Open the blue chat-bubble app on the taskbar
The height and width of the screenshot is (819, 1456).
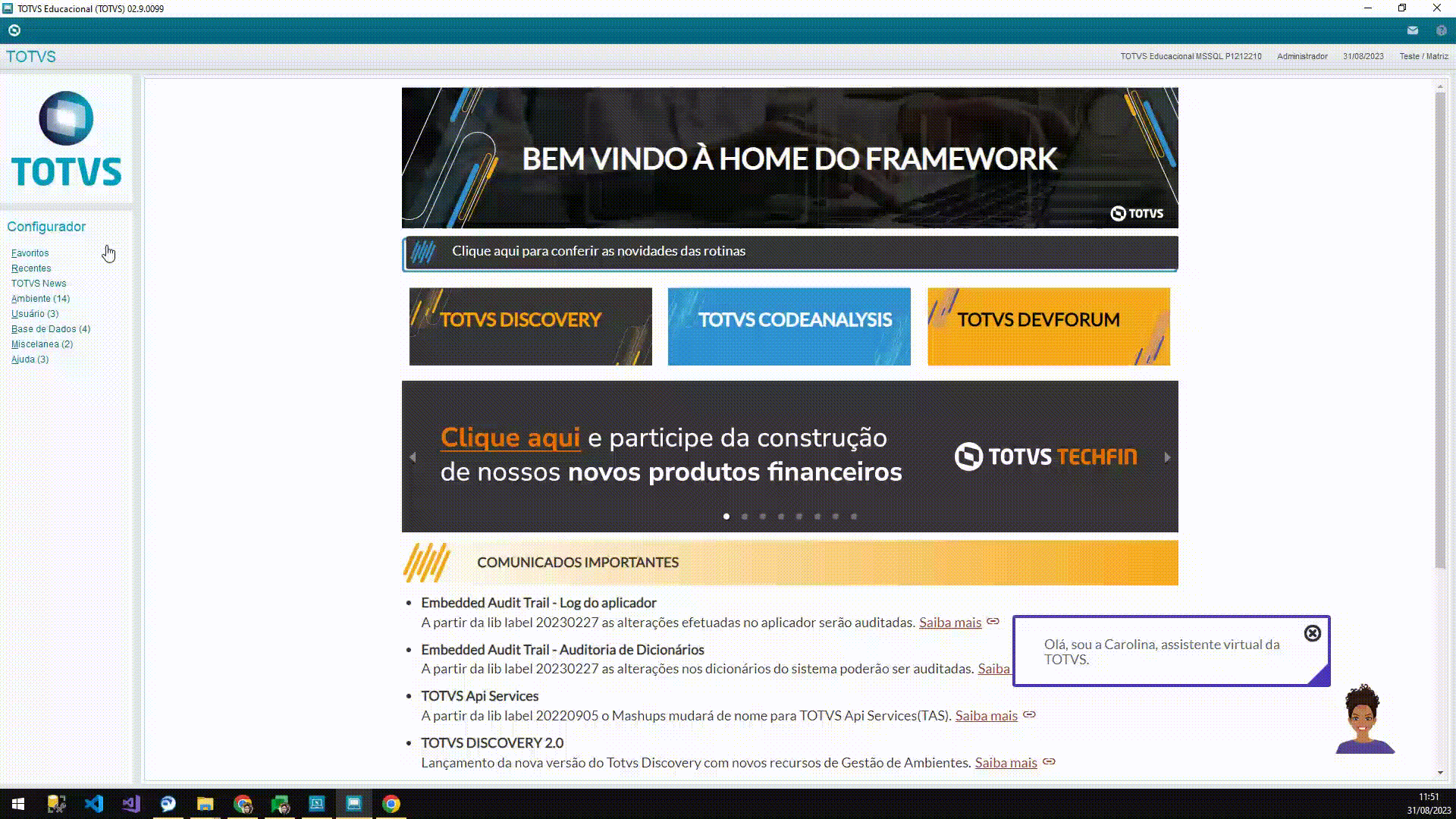(x=168, y=804)
